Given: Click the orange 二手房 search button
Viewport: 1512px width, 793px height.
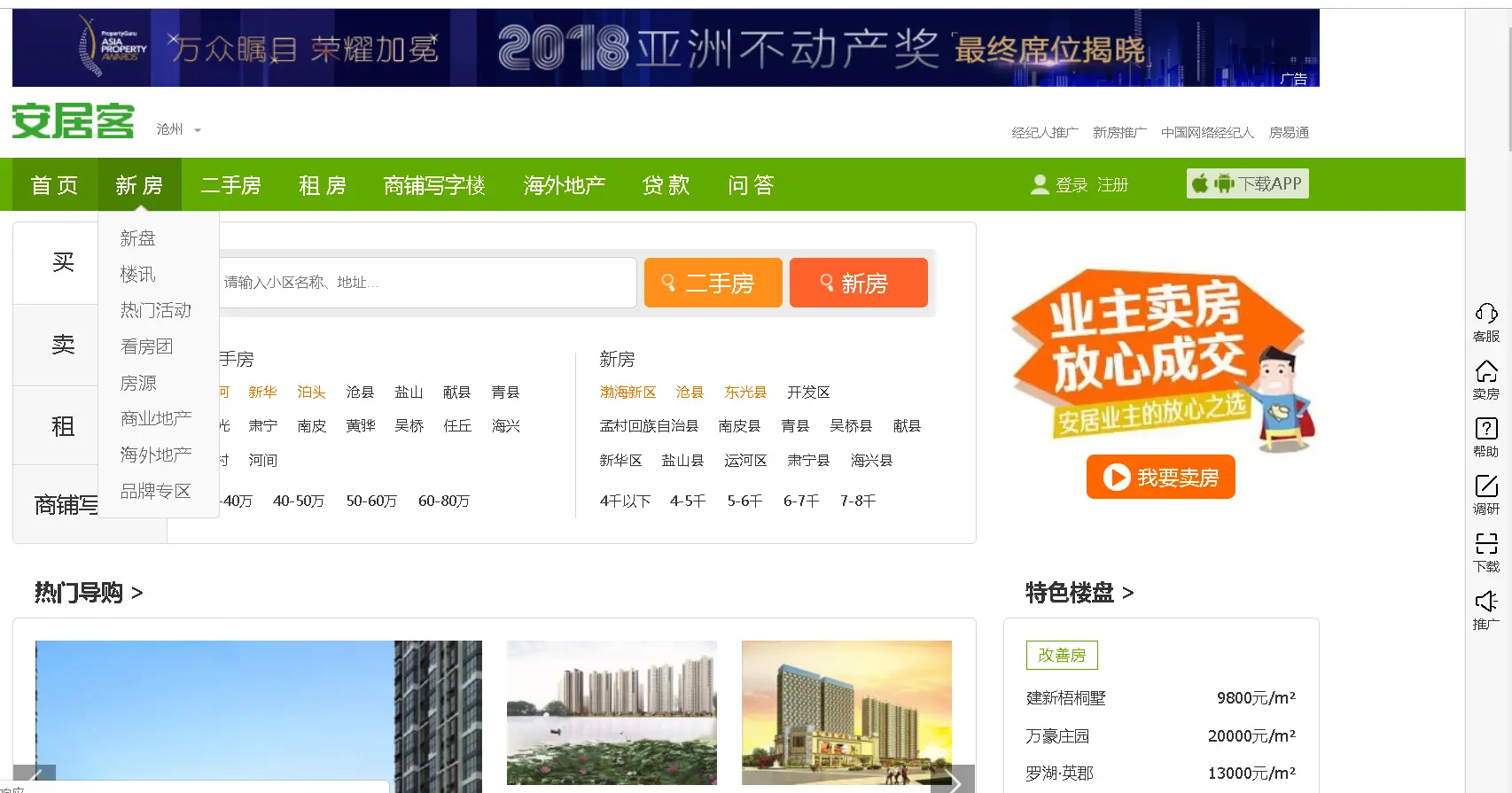Looking at the screenshot, I should 713,283.
